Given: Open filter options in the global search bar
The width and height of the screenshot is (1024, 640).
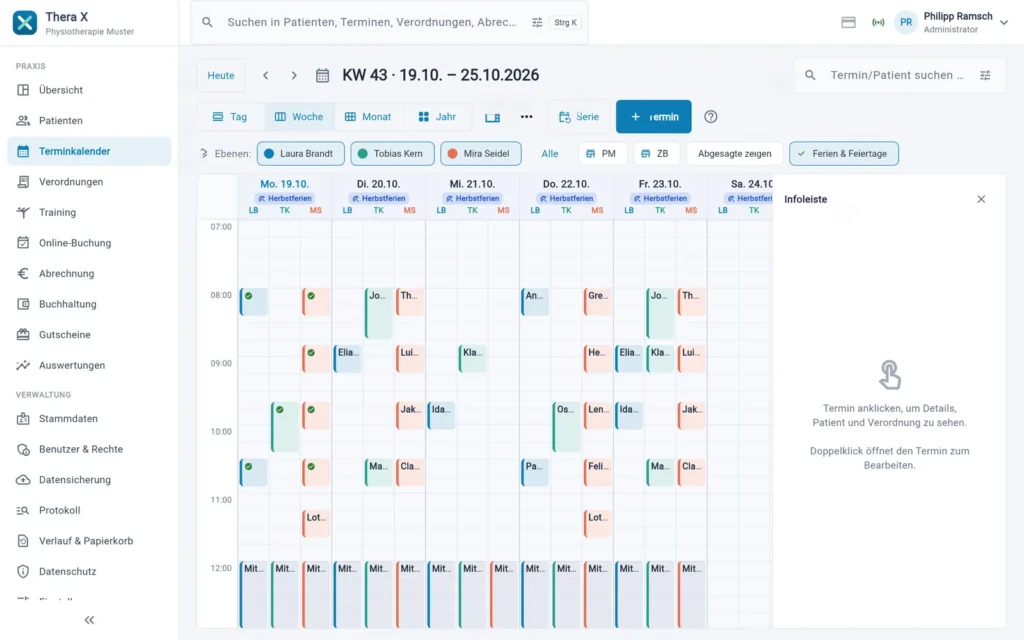Looking at the screenshot, I should click(x=537, y=22).
